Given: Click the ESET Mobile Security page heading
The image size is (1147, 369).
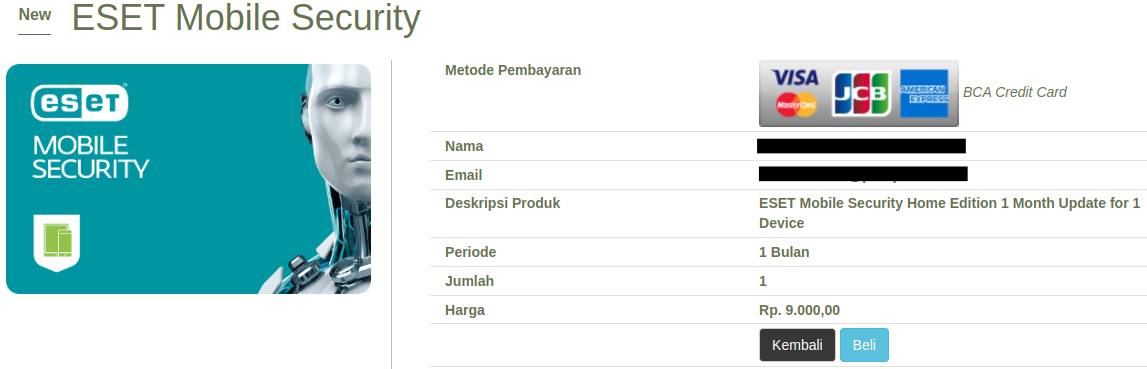Looking at the screenshot, I should click(246, 18).
